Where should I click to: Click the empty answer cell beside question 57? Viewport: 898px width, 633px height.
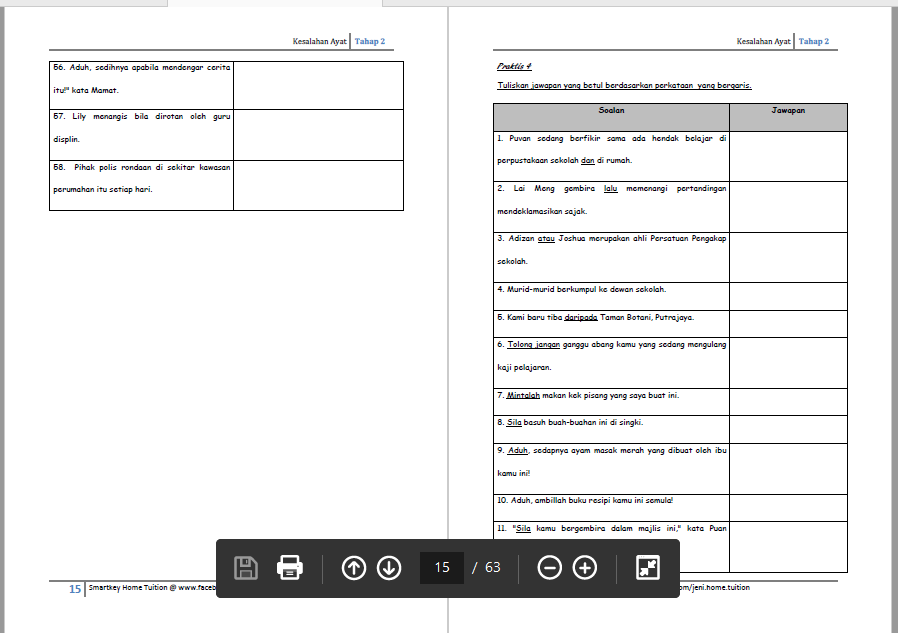318,134
